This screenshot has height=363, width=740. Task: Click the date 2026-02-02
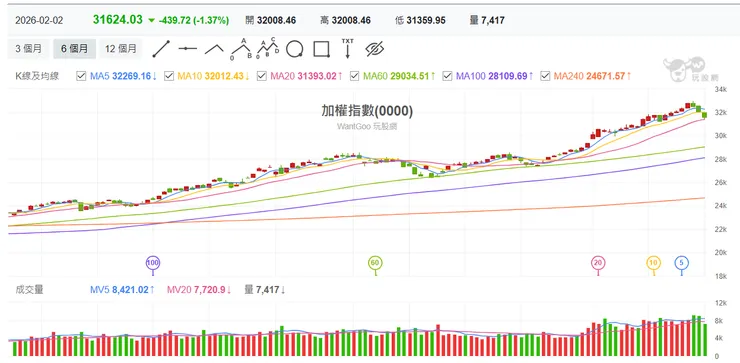39,20
